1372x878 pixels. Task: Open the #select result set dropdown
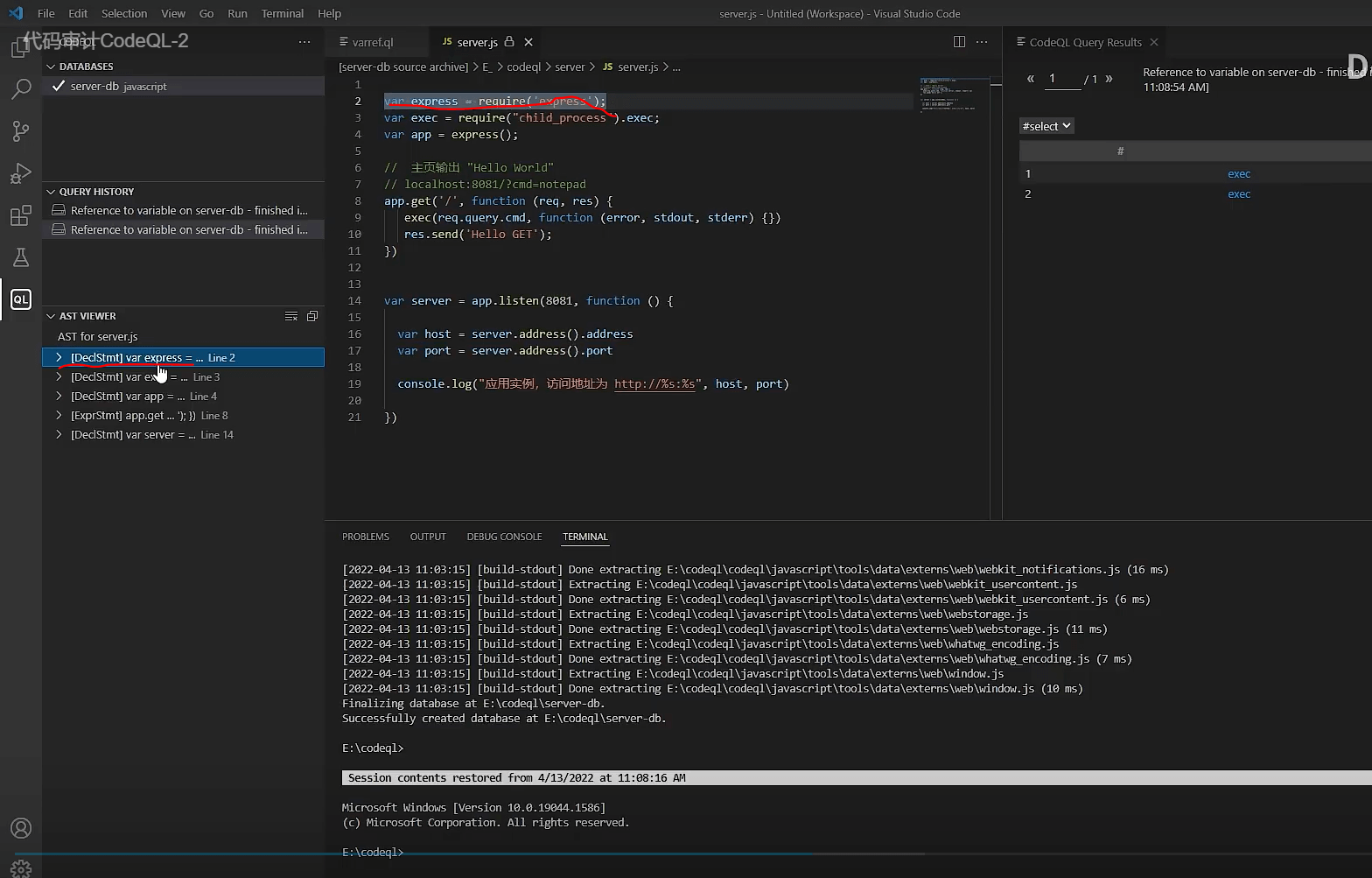1046,126
